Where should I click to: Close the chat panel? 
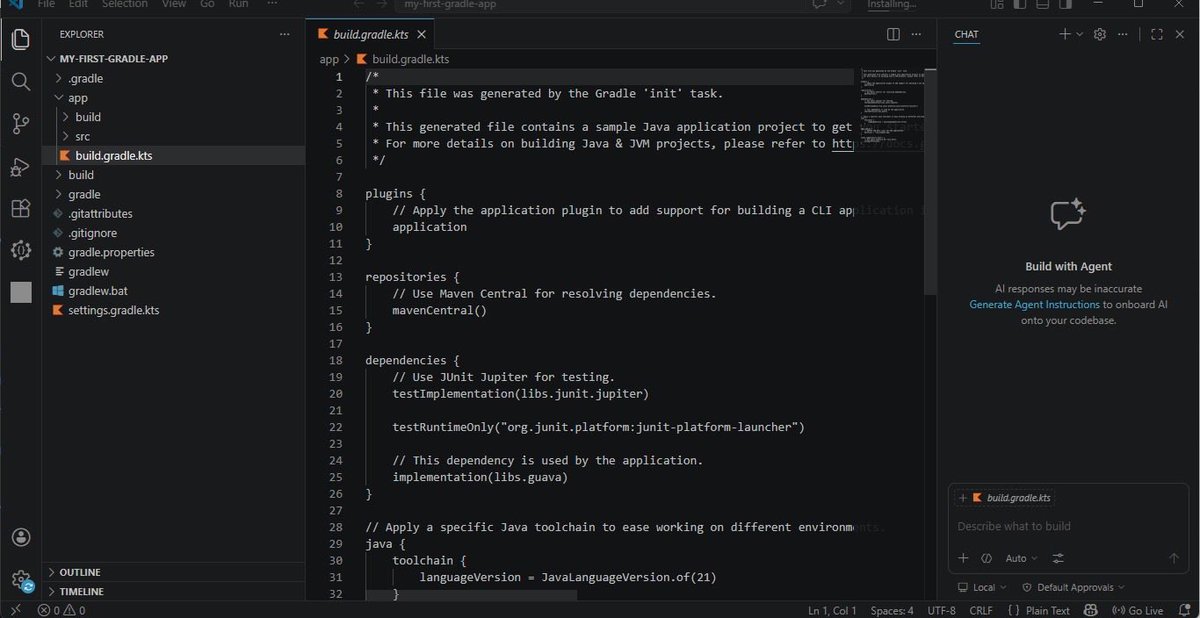1180,34
